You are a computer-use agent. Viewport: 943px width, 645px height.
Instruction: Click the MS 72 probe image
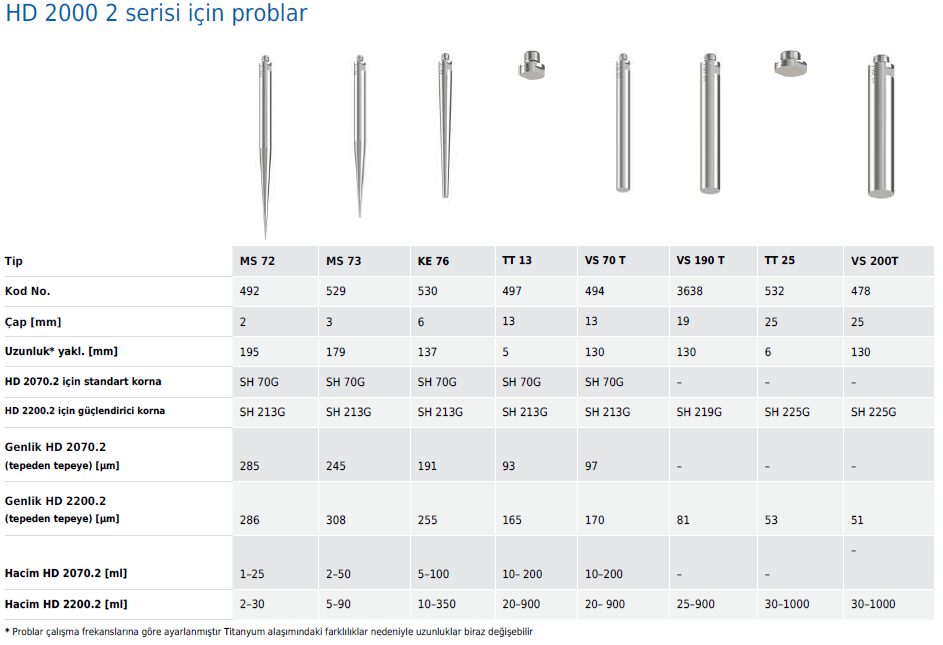(x=265, y=146)
